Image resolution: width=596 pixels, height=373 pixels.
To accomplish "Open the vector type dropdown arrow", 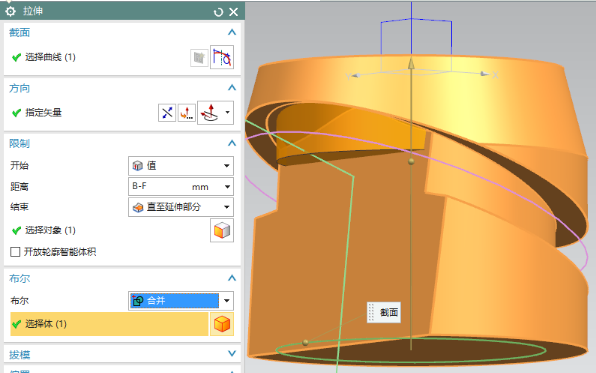I will [227, 113].
